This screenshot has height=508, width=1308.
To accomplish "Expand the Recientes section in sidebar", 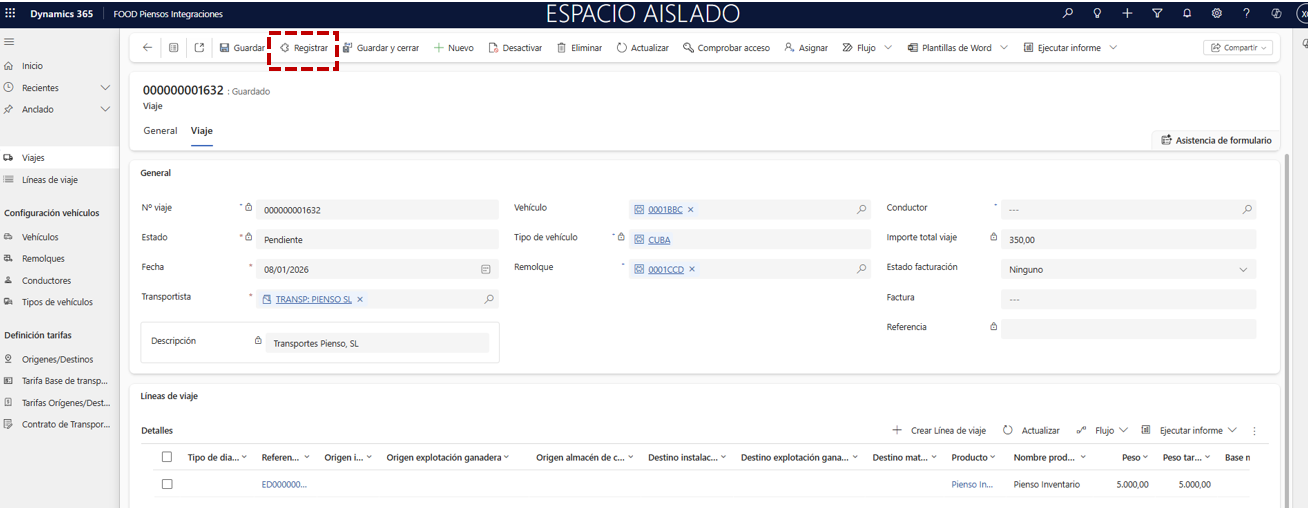I will pyautogui.click(x=105, y=88).
